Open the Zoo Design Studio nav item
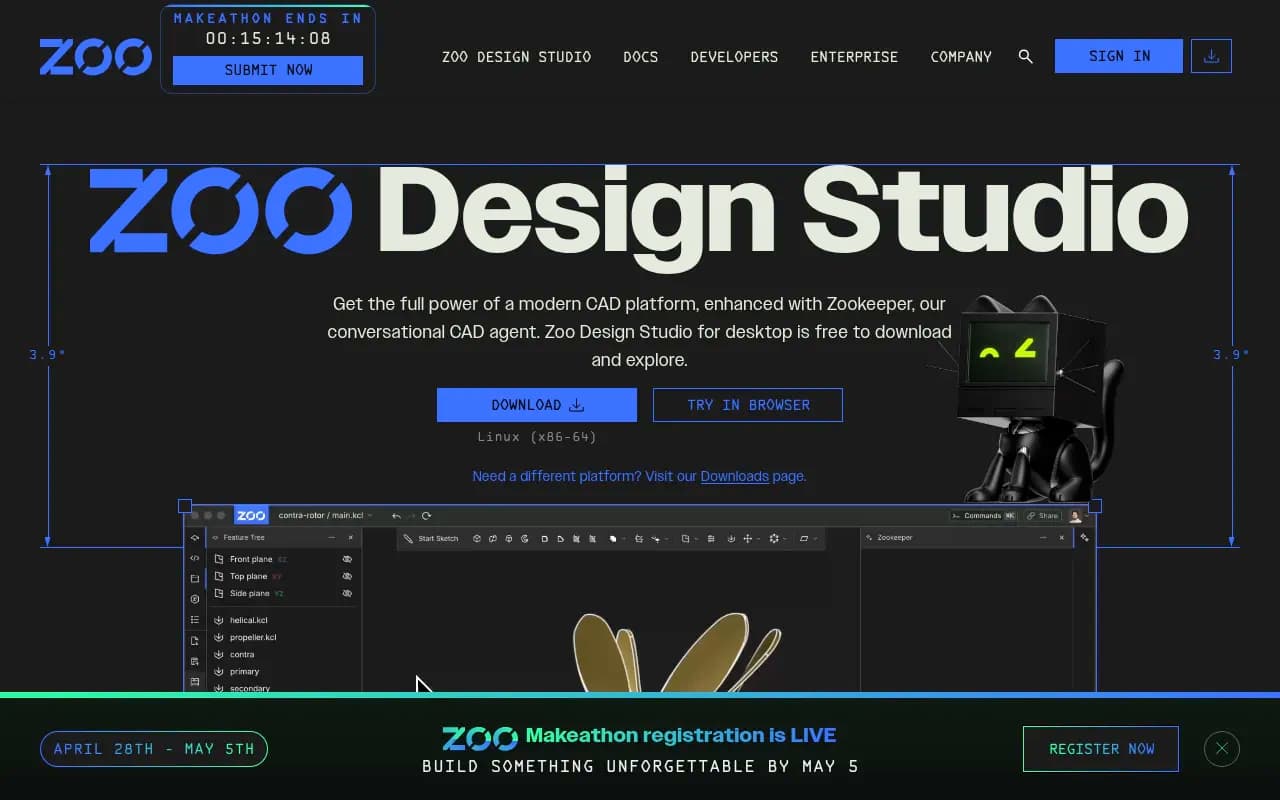Viewport: 1280px width, 800px height. (x=516, y=57)
